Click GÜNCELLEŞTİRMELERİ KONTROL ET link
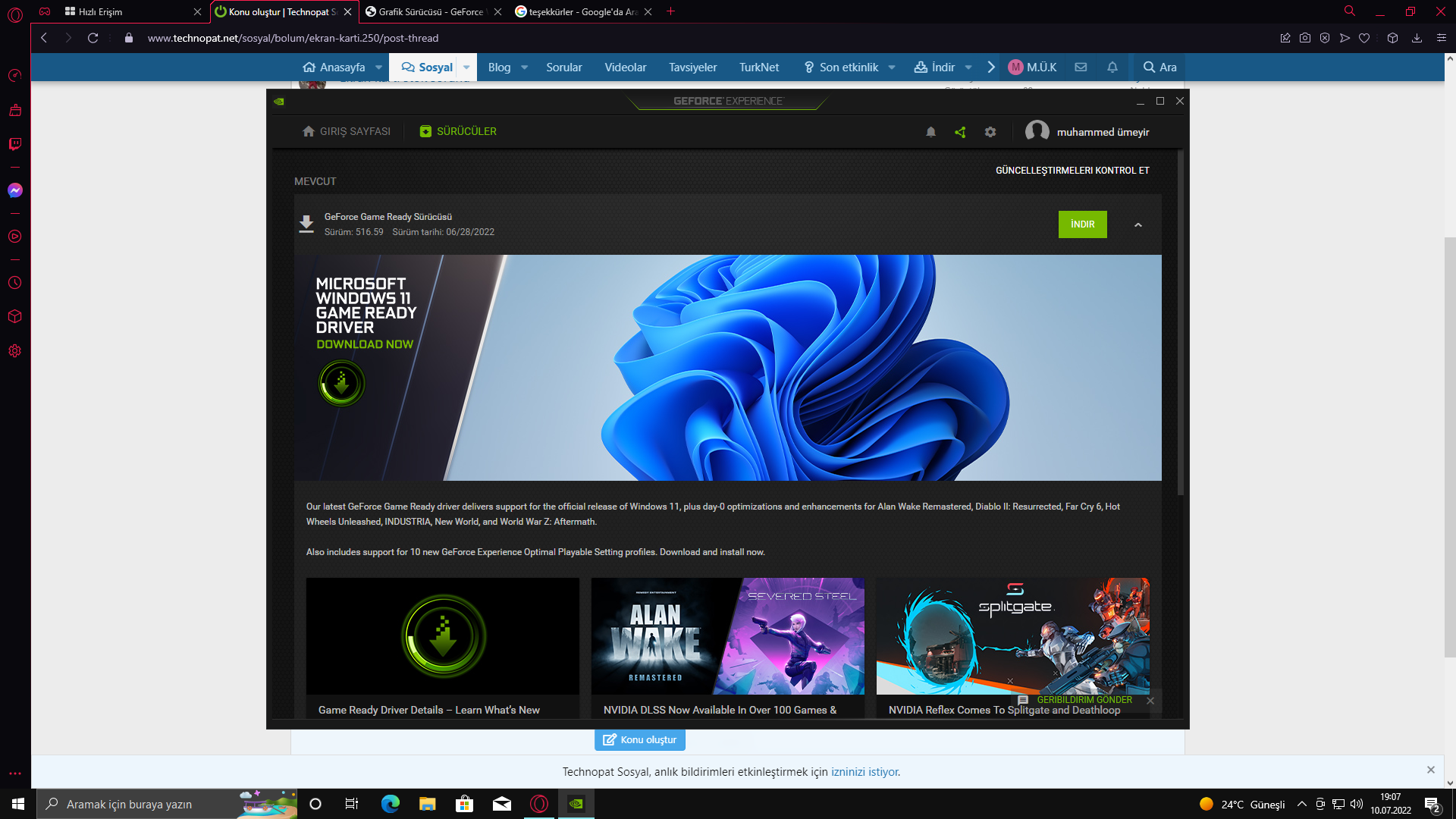 pyautogui.click(x=1072, y=170)
